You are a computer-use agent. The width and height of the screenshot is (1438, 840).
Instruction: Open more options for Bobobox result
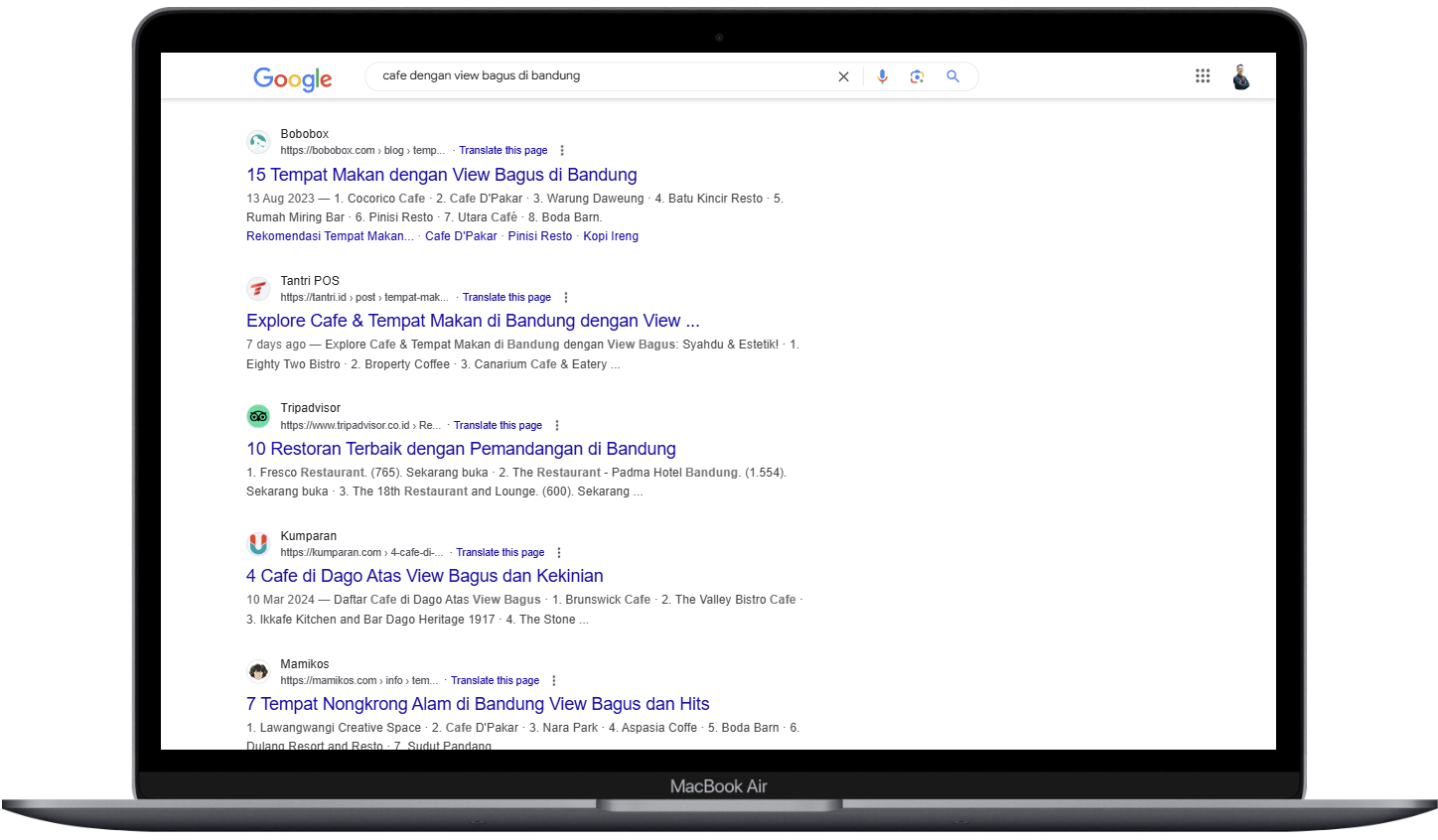click(562, 151)
